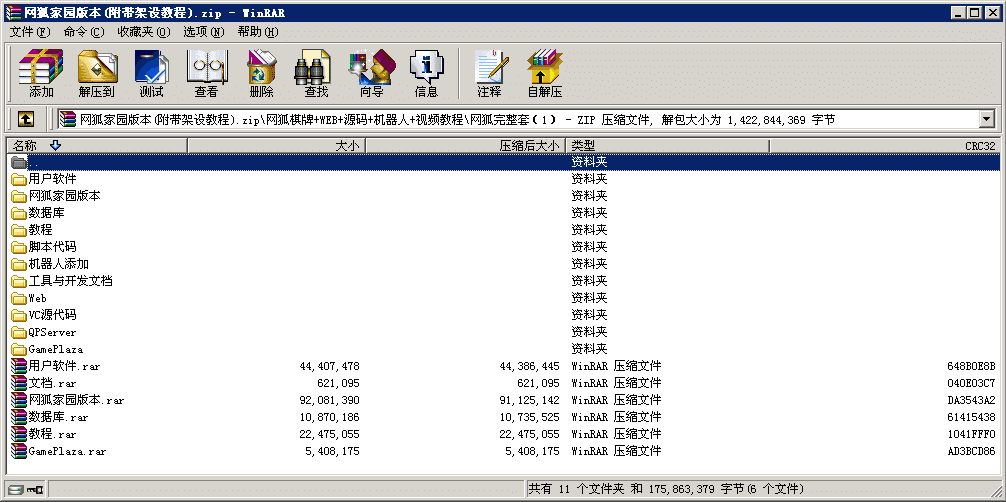Select the 网狐家园版本.rar archive icon
Screen dimensions: 1006x502
(x=19, y=400)
